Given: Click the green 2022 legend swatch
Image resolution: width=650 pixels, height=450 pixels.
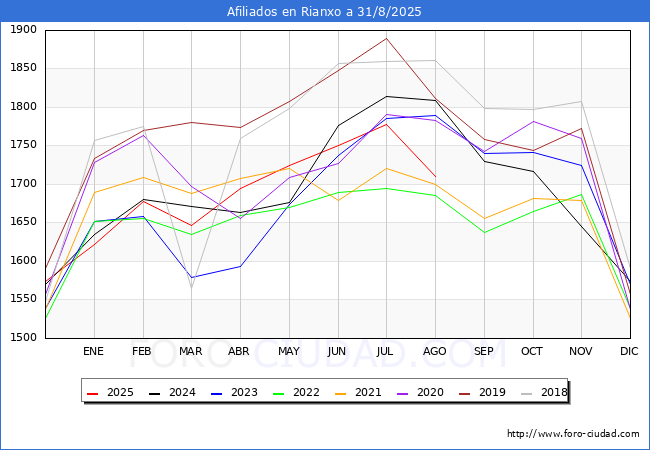Looking at the screenshot, I should coord(279,393).
